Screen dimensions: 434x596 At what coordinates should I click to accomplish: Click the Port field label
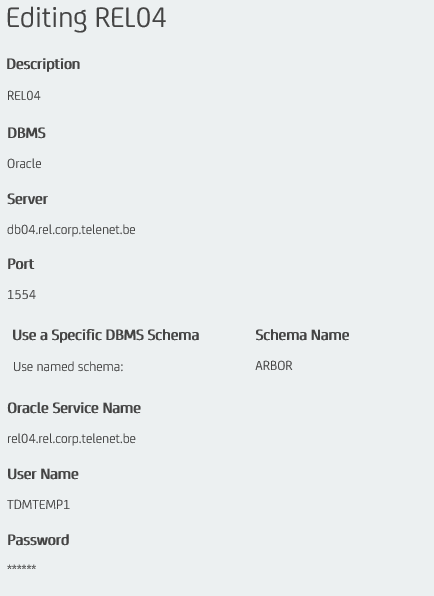[x=21, y=264]
